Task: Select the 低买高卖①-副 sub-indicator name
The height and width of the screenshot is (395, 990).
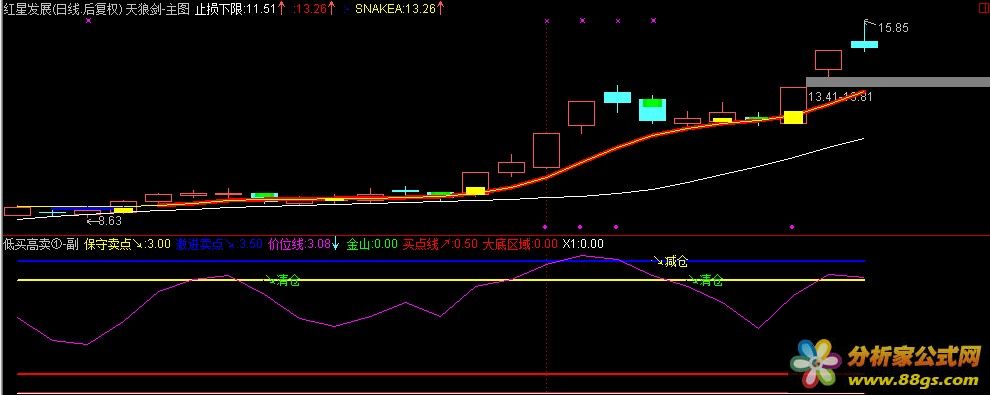Action: tap(41, 244)
